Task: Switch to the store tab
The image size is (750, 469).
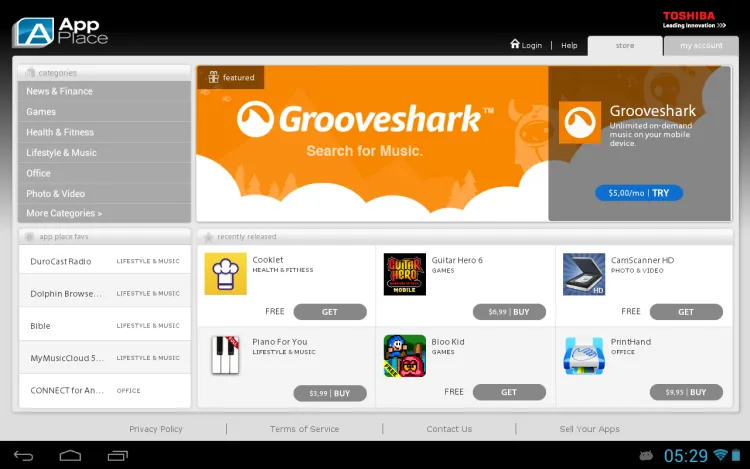Action: tap(625, 46)
